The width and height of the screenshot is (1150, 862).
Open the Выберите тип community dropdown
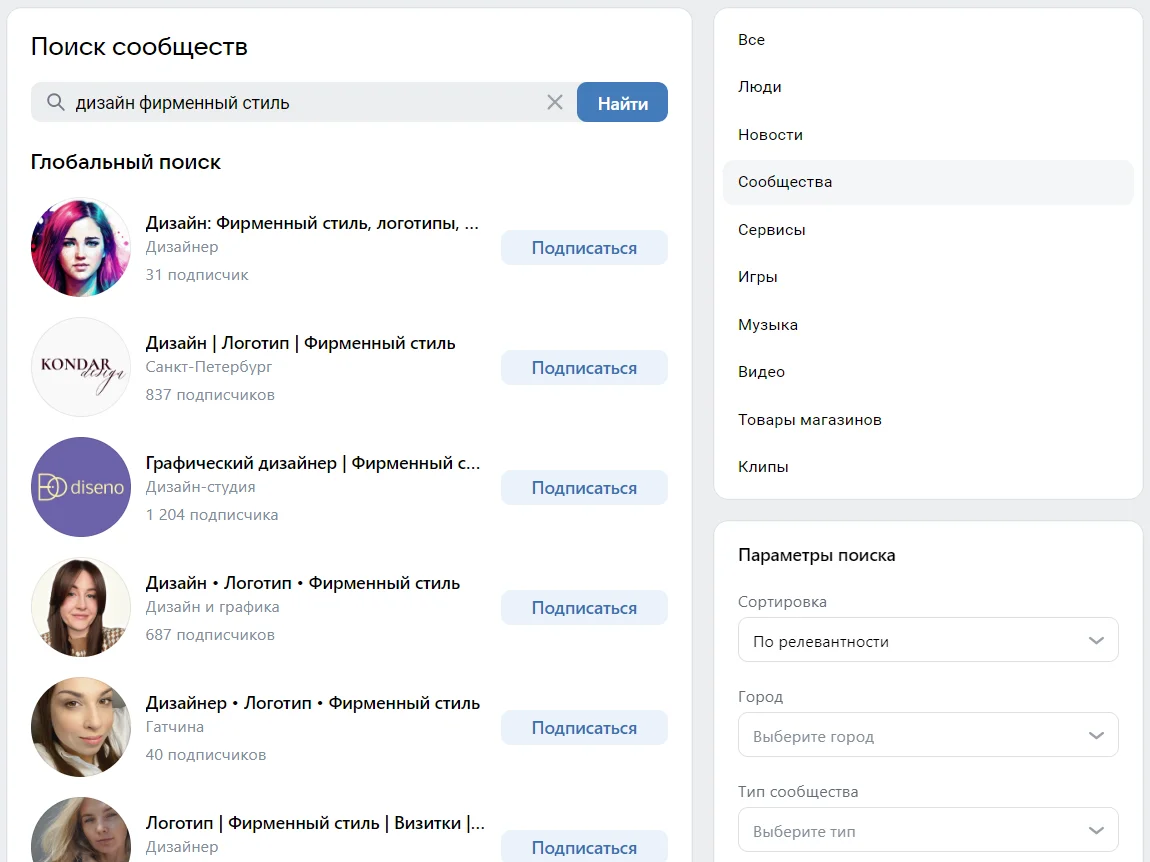pos(927,831)
